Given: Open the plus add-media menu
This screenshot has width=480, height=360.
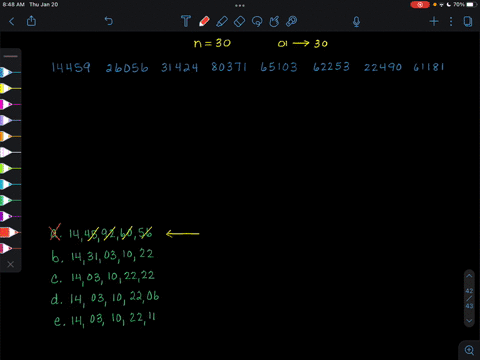Looking at the screenshot, I should [x=434, y=21].
